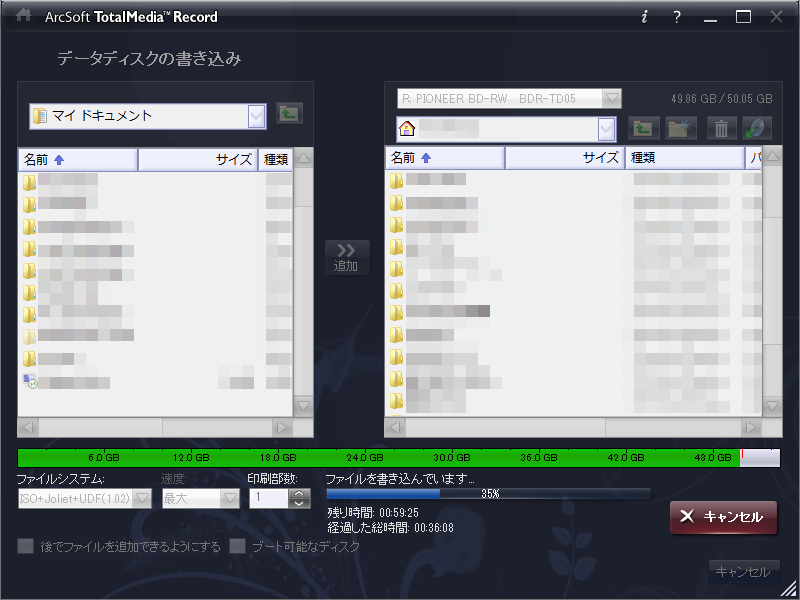The height and width of the screenshot is (600, 800).
Task: Click the red キャンセル button
Action: click(x=723, y=517)
